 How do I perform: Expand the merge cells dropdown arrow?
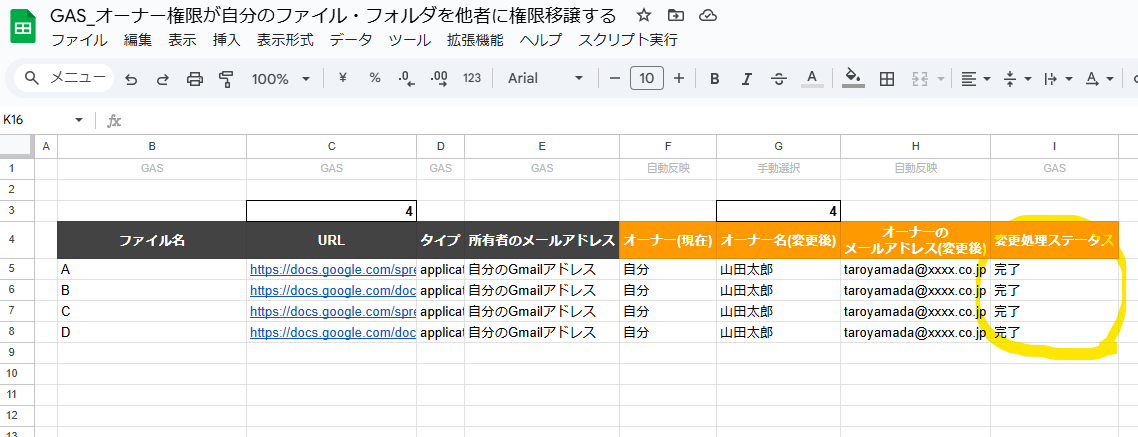click(941, 79)
